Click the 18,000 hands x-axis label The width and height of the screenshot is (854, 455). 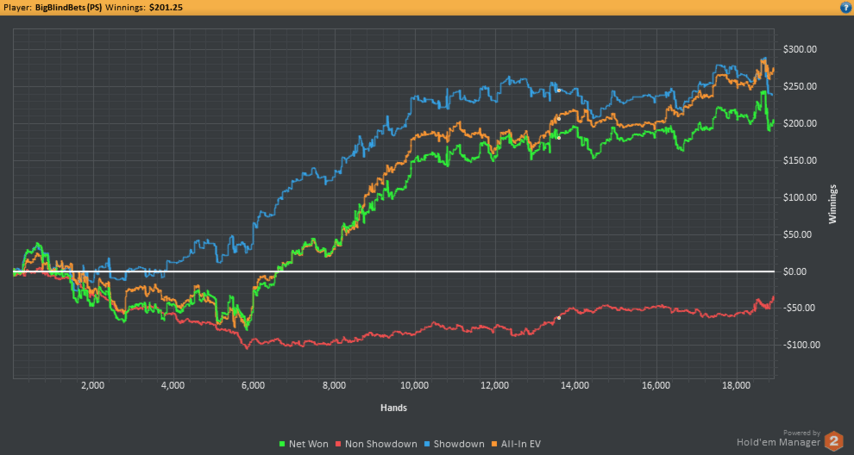point(737,385)
